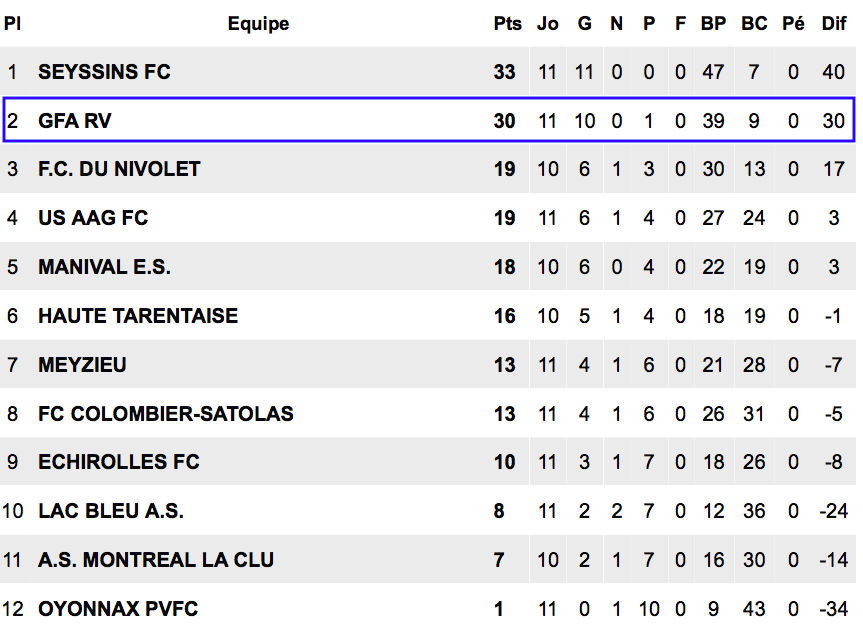Select MANIVAL E.S. in the standings
Viewport: 863px width, 639px height.
click(105, 267)
